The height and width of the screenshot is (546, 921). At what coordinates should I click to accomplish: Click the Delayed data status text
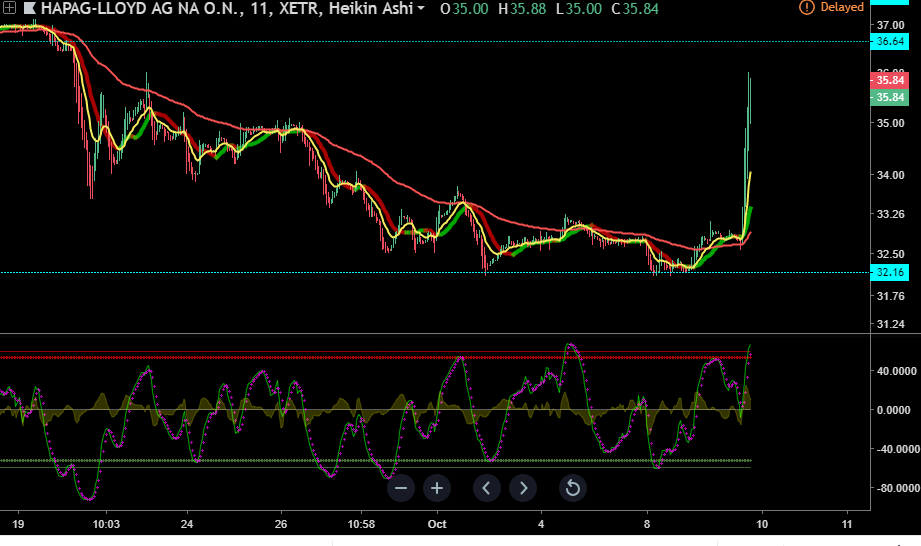click(x=842, y=7)
